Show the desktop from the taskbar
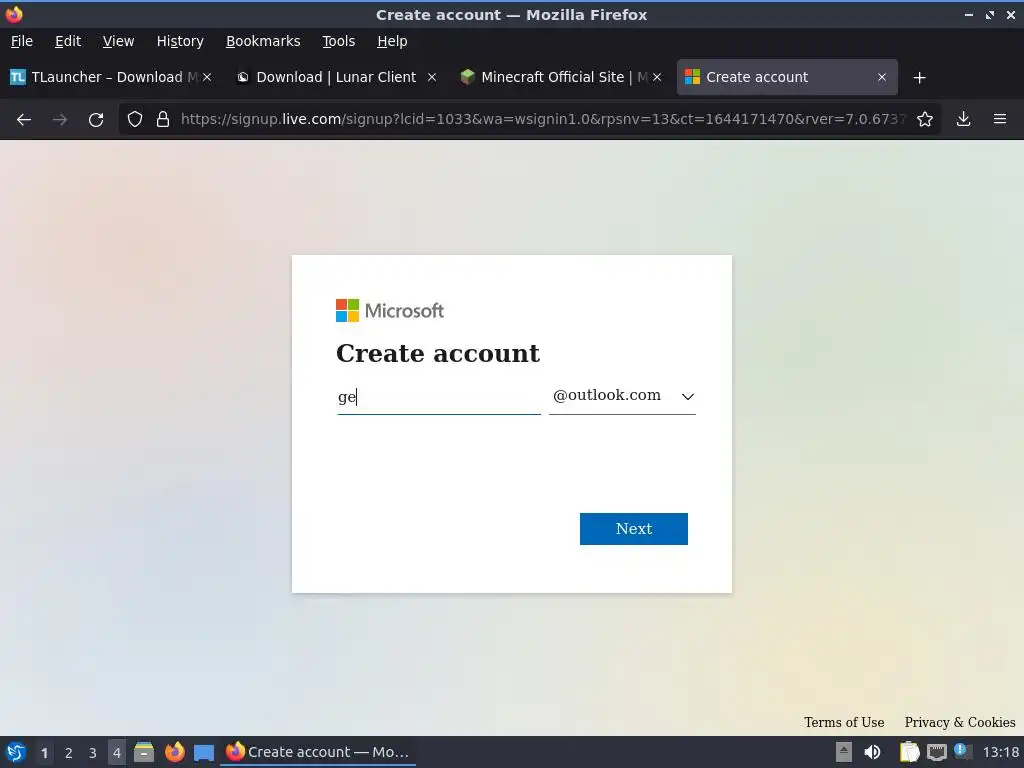 coord(204,753)
